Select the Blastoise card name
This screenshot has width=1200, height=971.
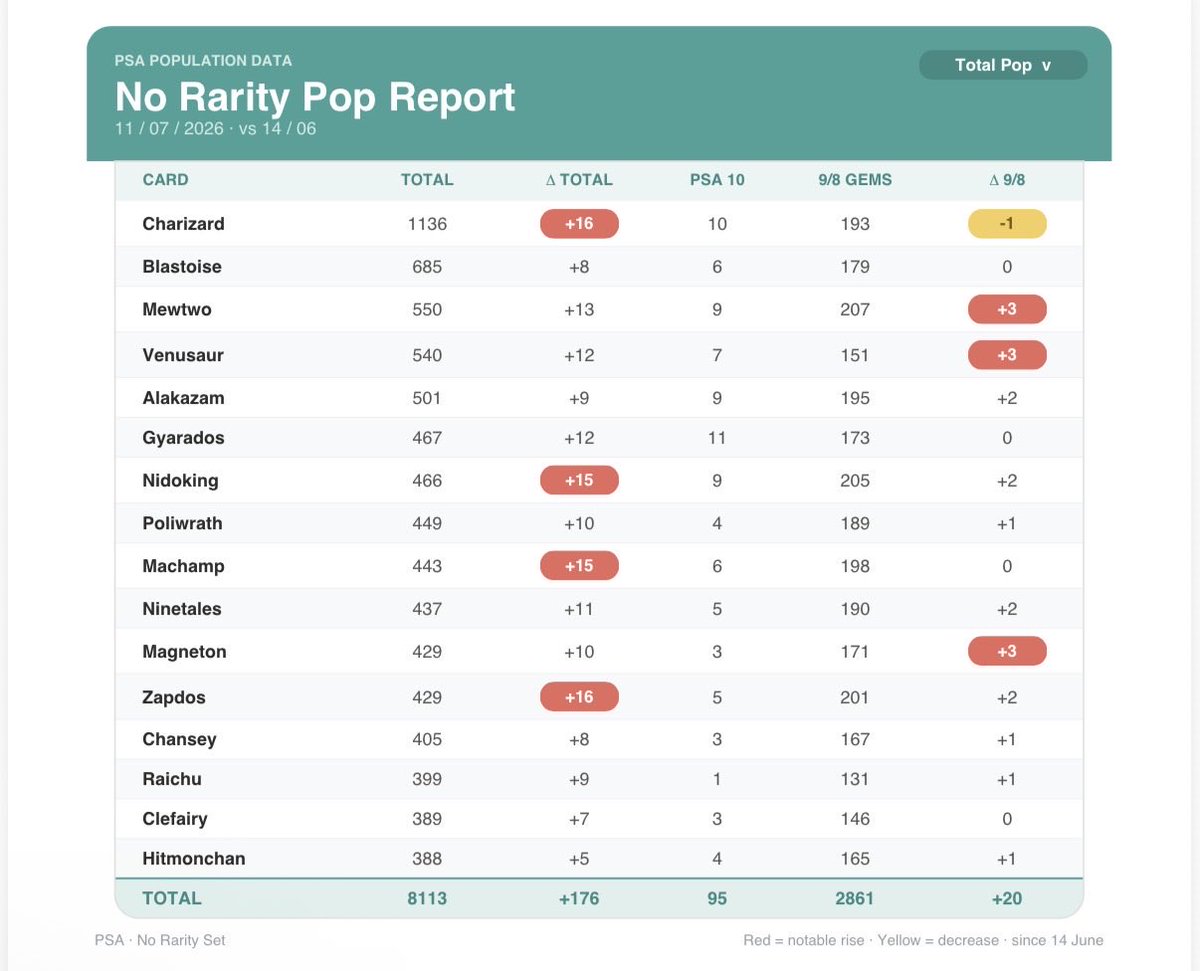182,267
